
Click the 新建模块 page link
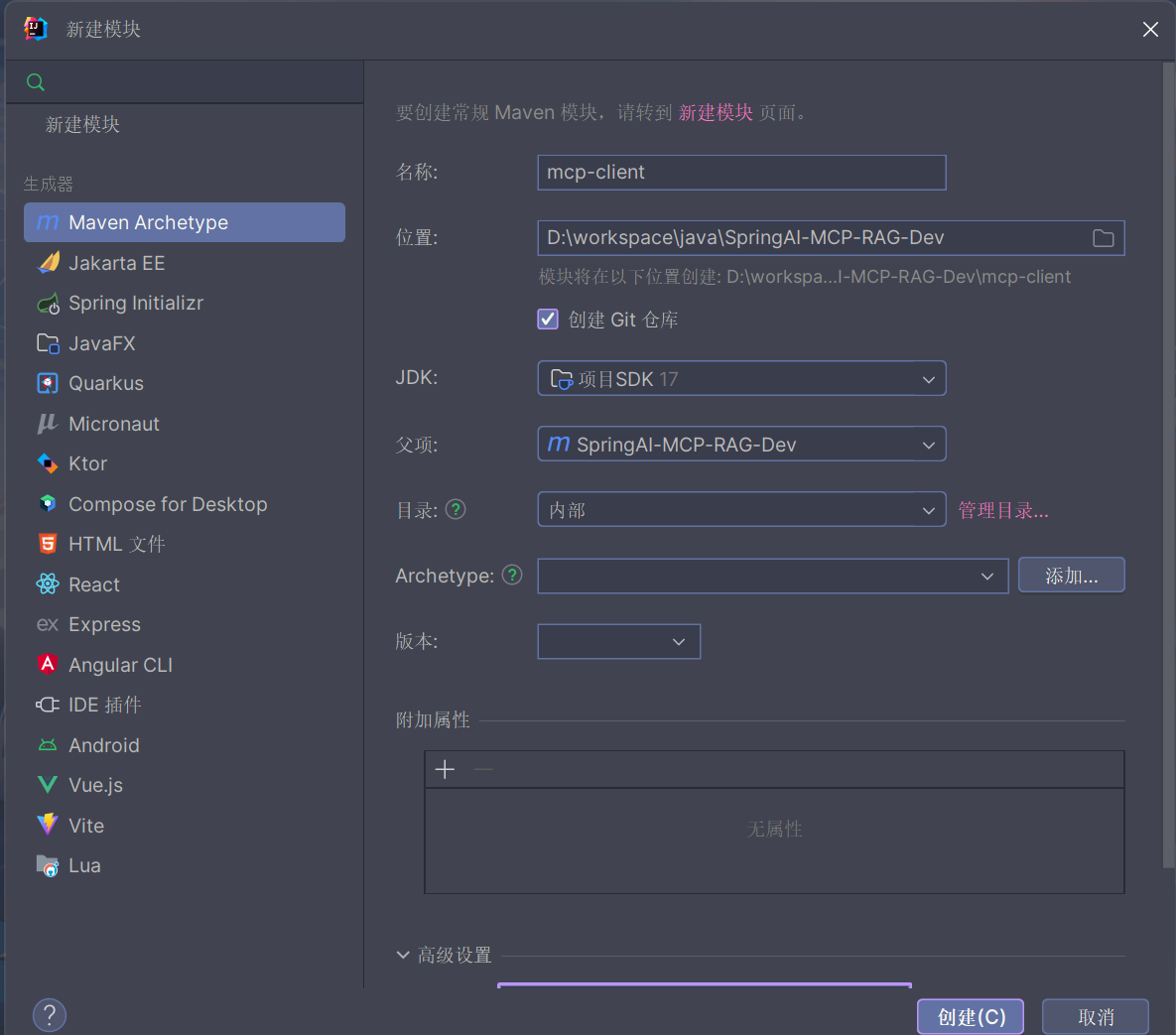point(716,112)
